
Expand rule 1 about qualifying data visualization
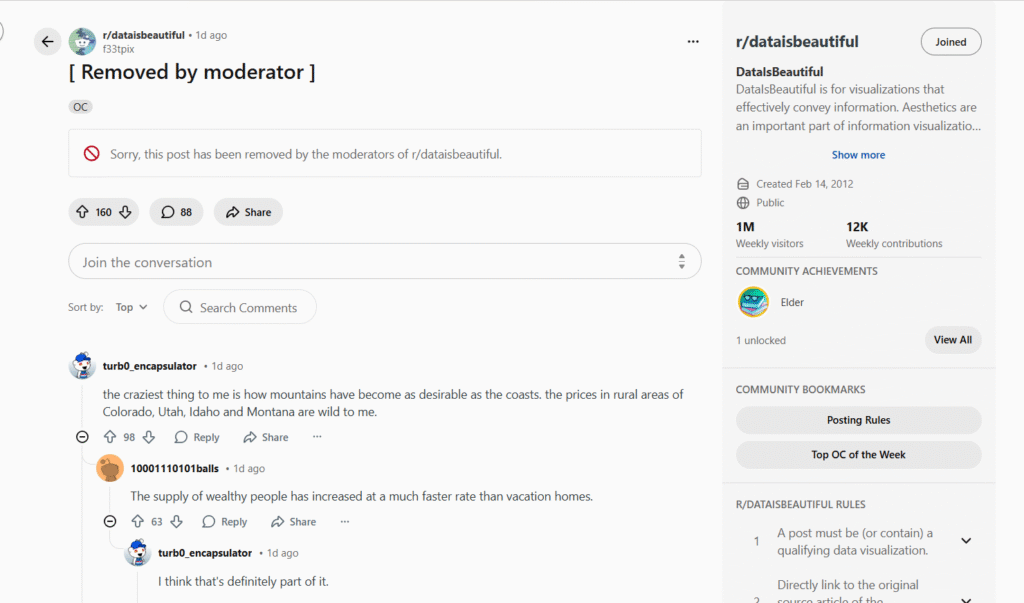tap(966, 541)
